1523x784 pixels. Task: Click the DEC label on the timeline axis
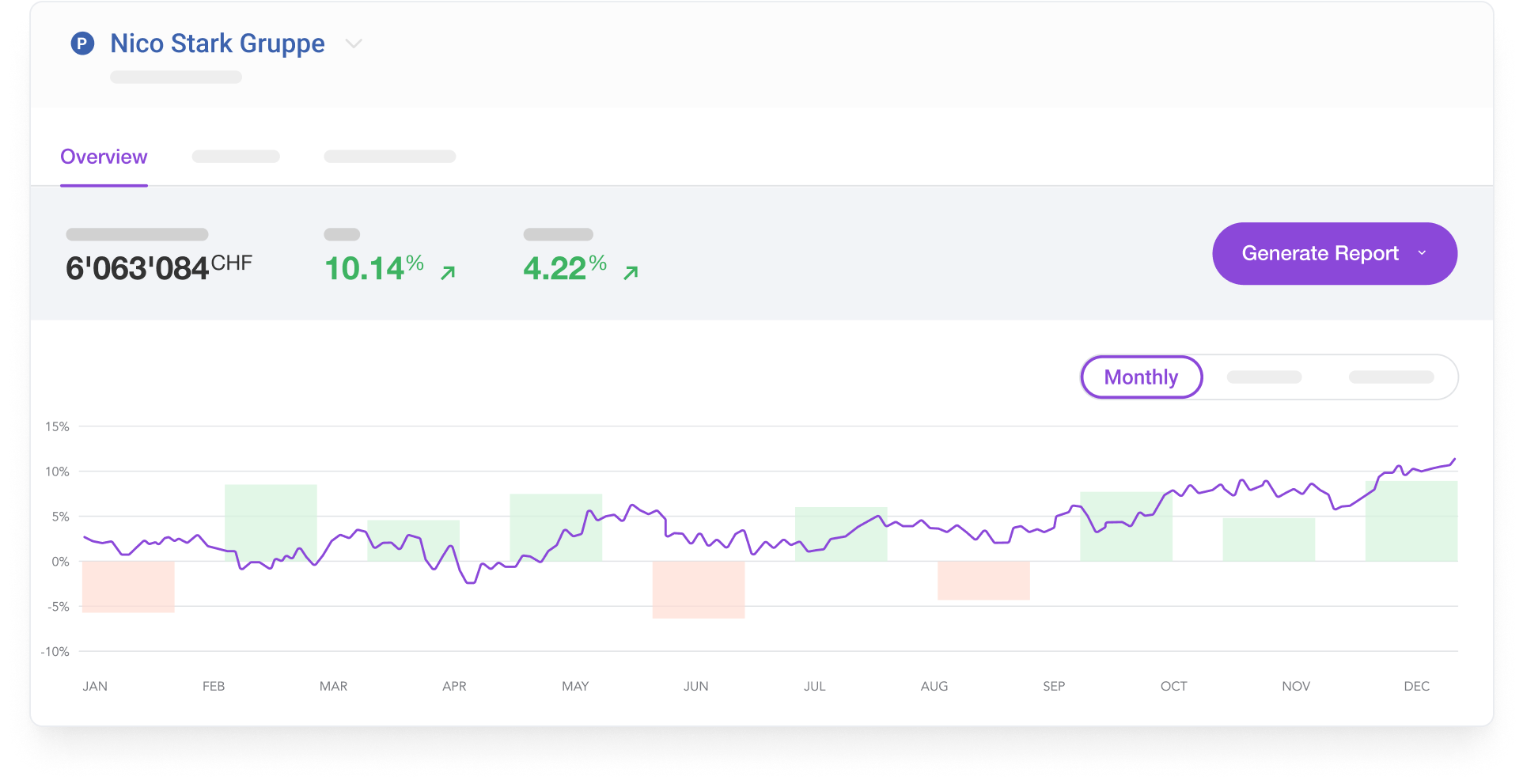coord(1416,686)
